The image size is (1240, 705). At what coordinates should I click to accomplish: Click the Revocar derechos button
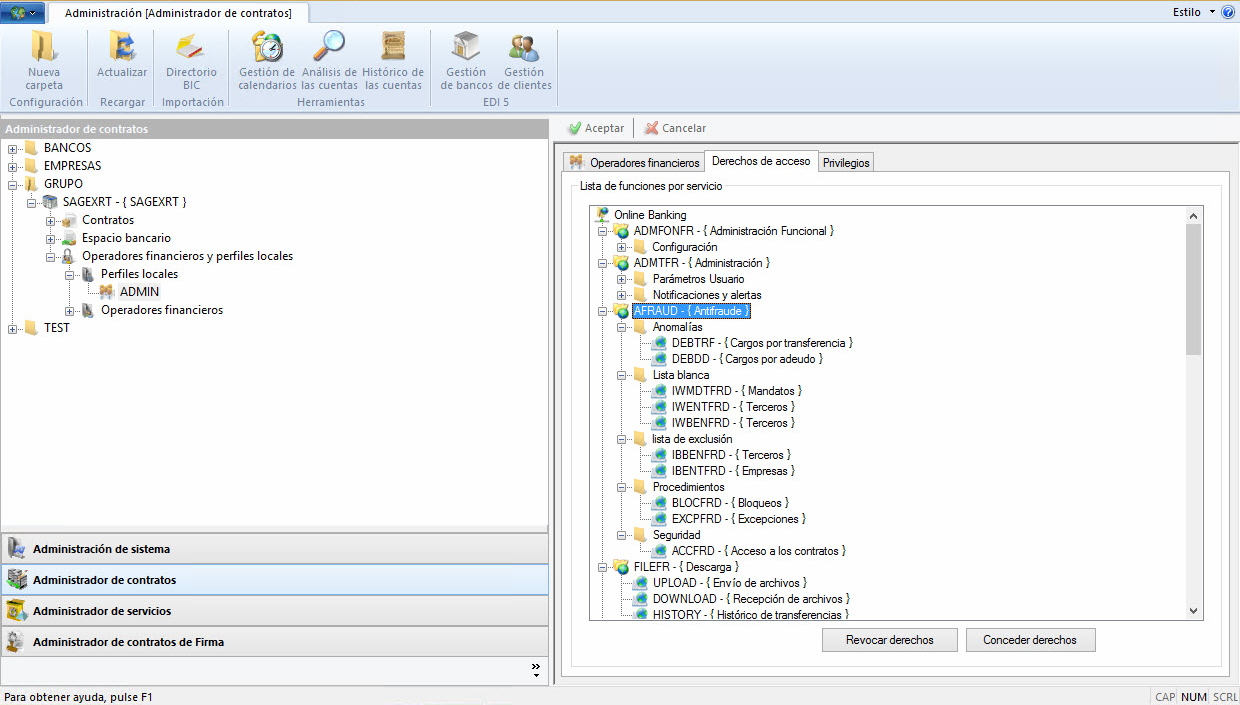tap(889, 640)
